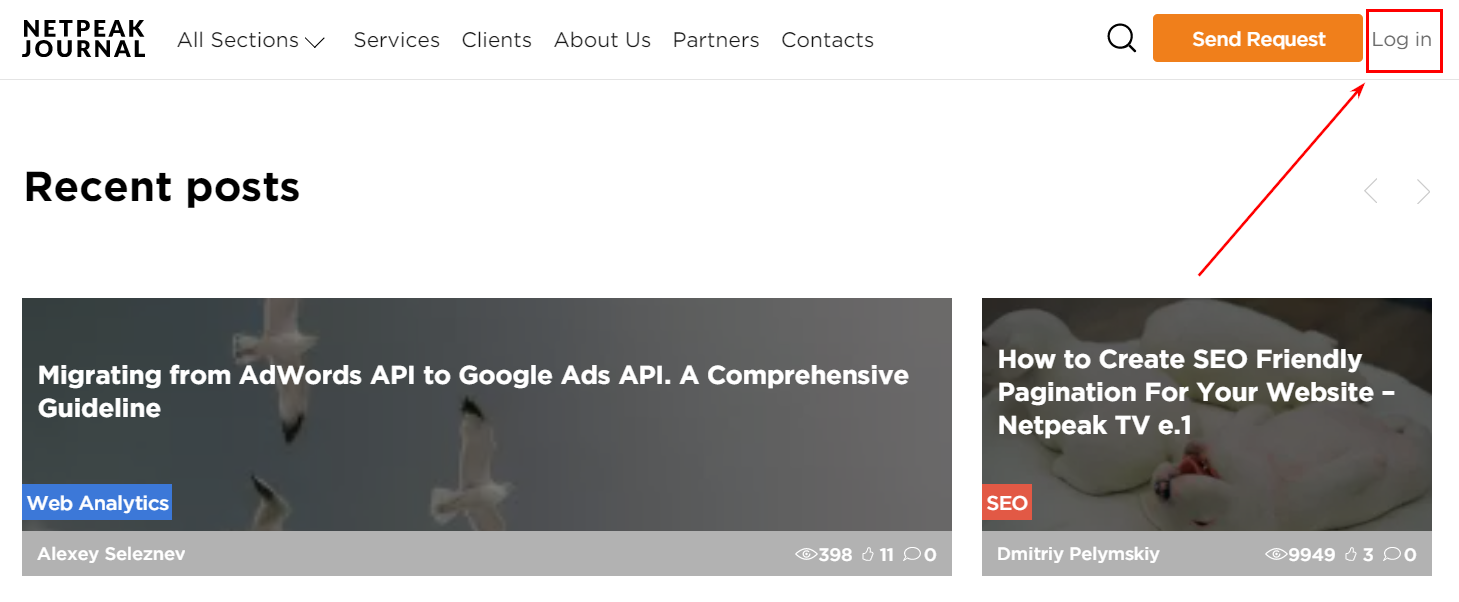This screenshot has width=1459, height=602.
Task: Go to About Us page
Action: coord(602,40)
